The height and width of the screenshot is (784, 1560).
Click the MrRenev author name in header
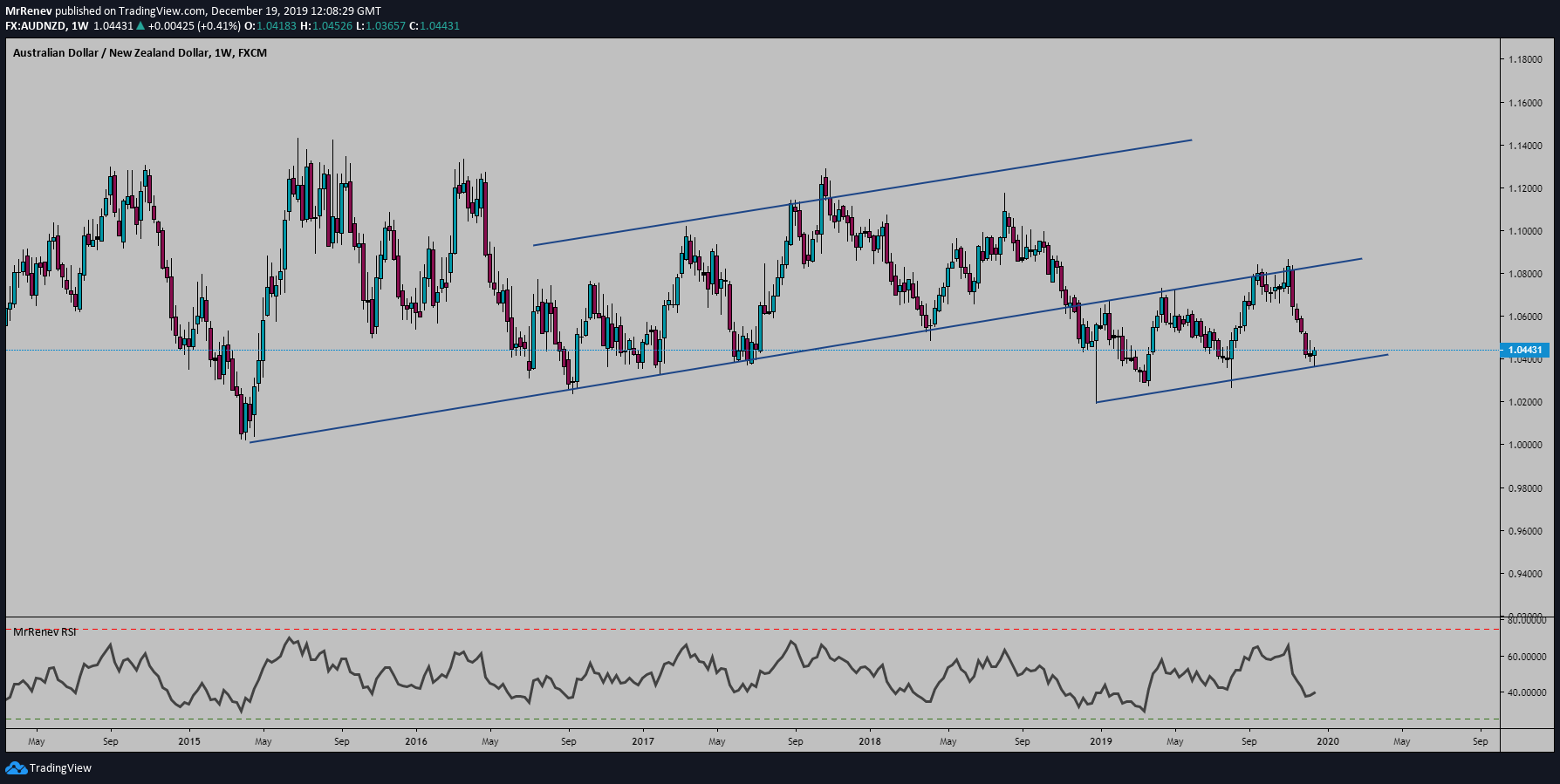point(28,11)
